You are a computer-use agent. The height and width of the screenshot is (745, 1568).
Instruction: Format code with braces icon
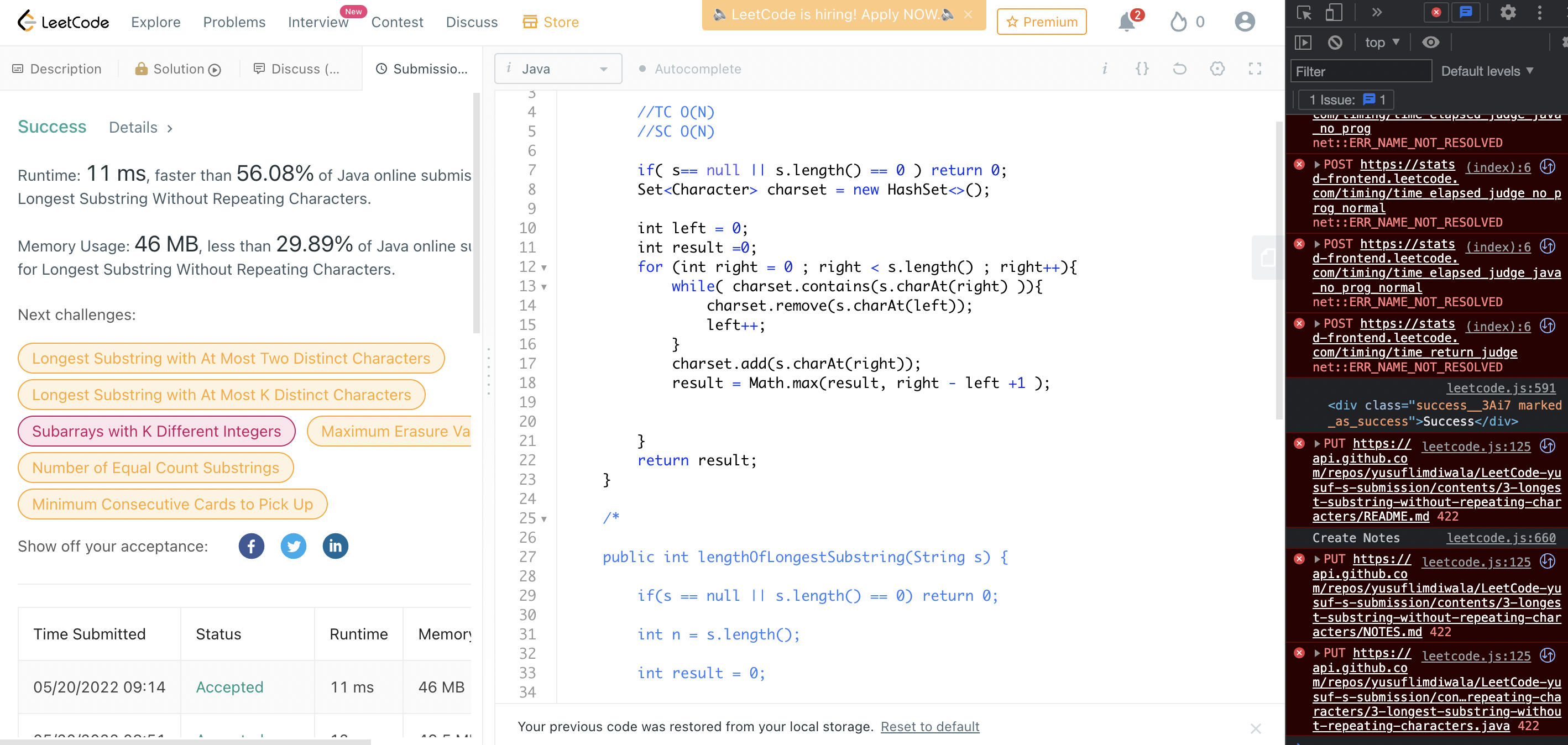(1142, 69)
